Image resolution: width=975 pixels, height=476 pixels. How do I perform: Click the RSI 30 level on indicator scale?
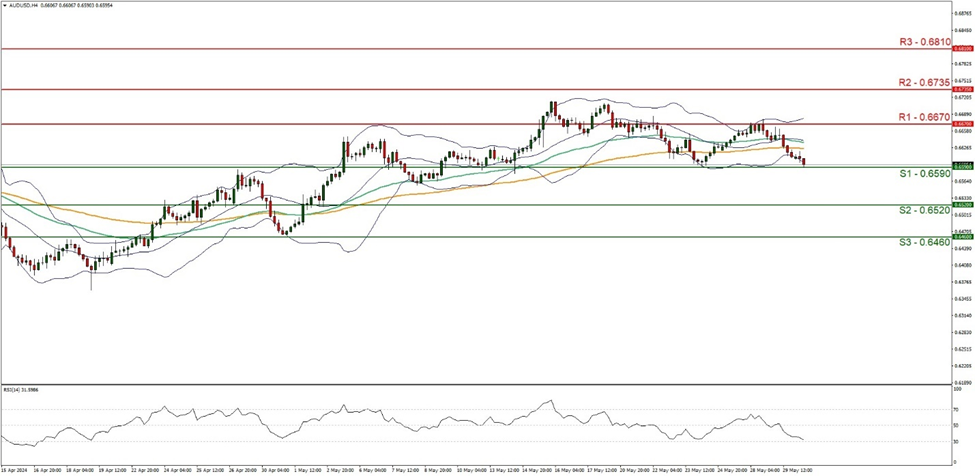pyautogui.click(x=956, y=441)
